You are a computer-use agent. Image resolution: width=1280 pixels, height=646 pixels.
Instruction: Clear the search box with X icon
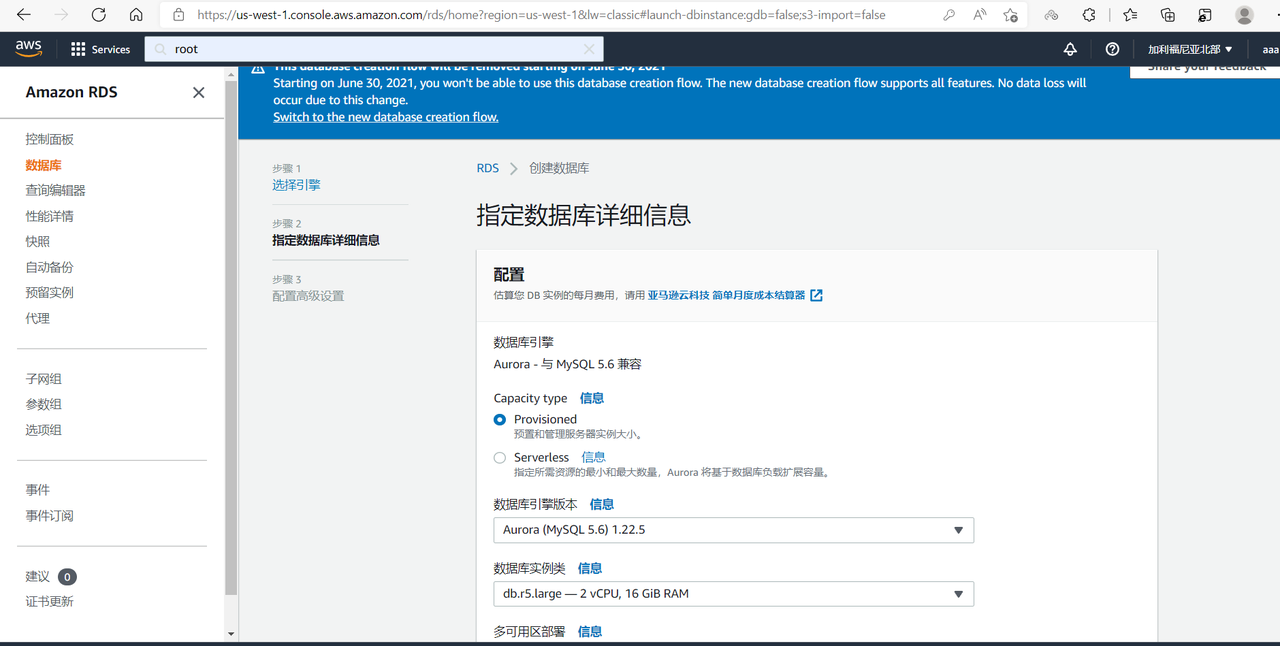[589, 49]
